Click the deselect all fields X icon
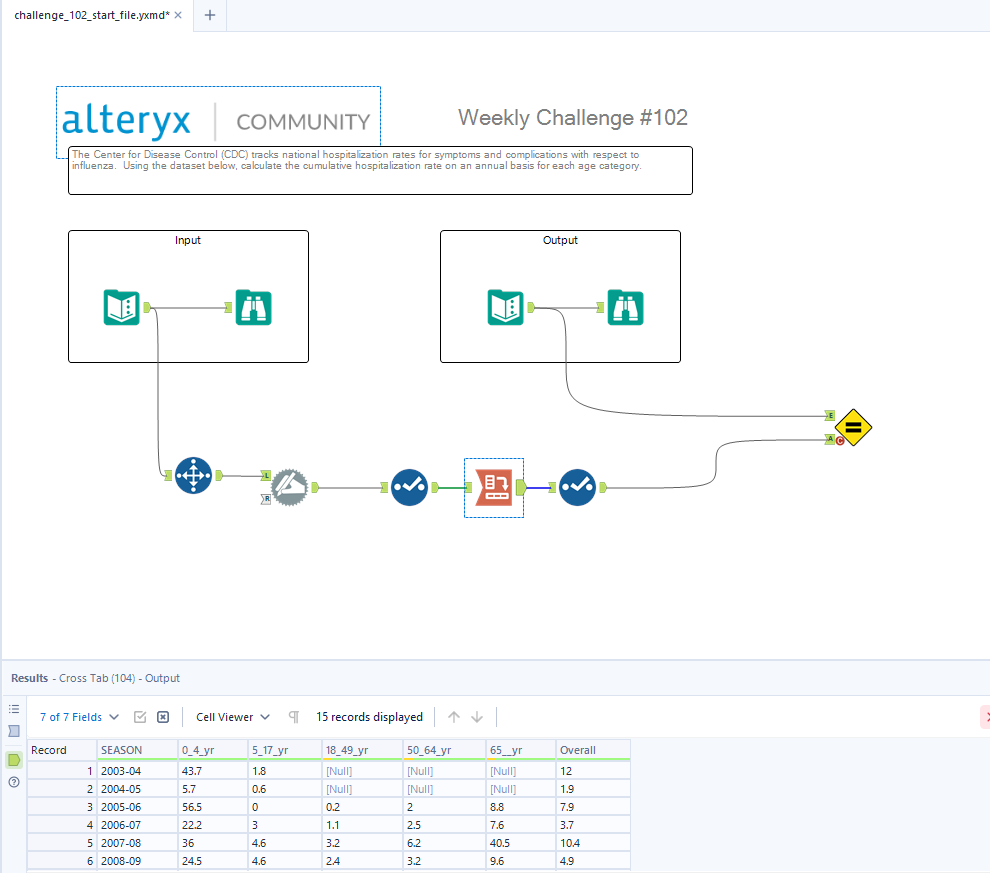The width and height of the screenshot is (990, 873). pos(163,717)
